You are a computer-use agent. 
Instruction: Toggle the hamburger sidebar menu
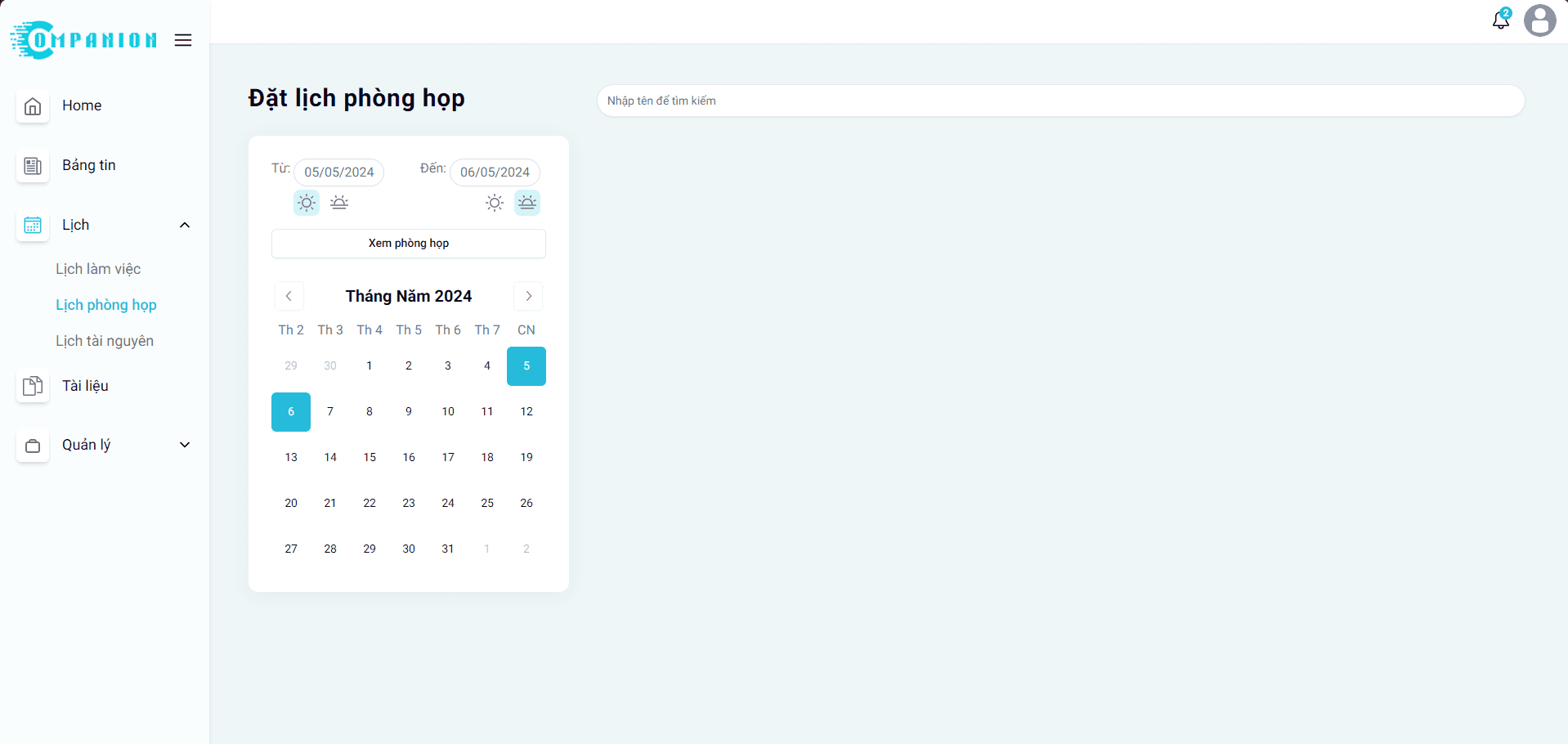[x=183, y=40]
